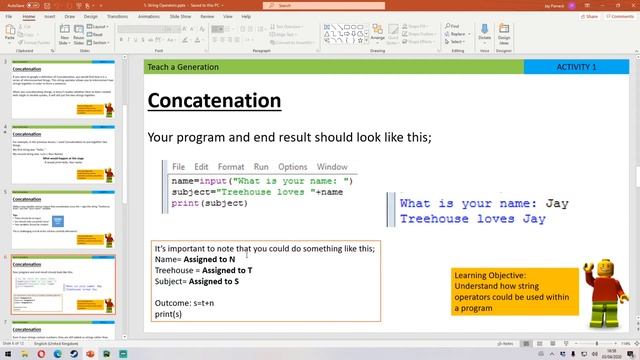Toggle Bold formatting
Screen dimensions: 640x360
point(121,40)
